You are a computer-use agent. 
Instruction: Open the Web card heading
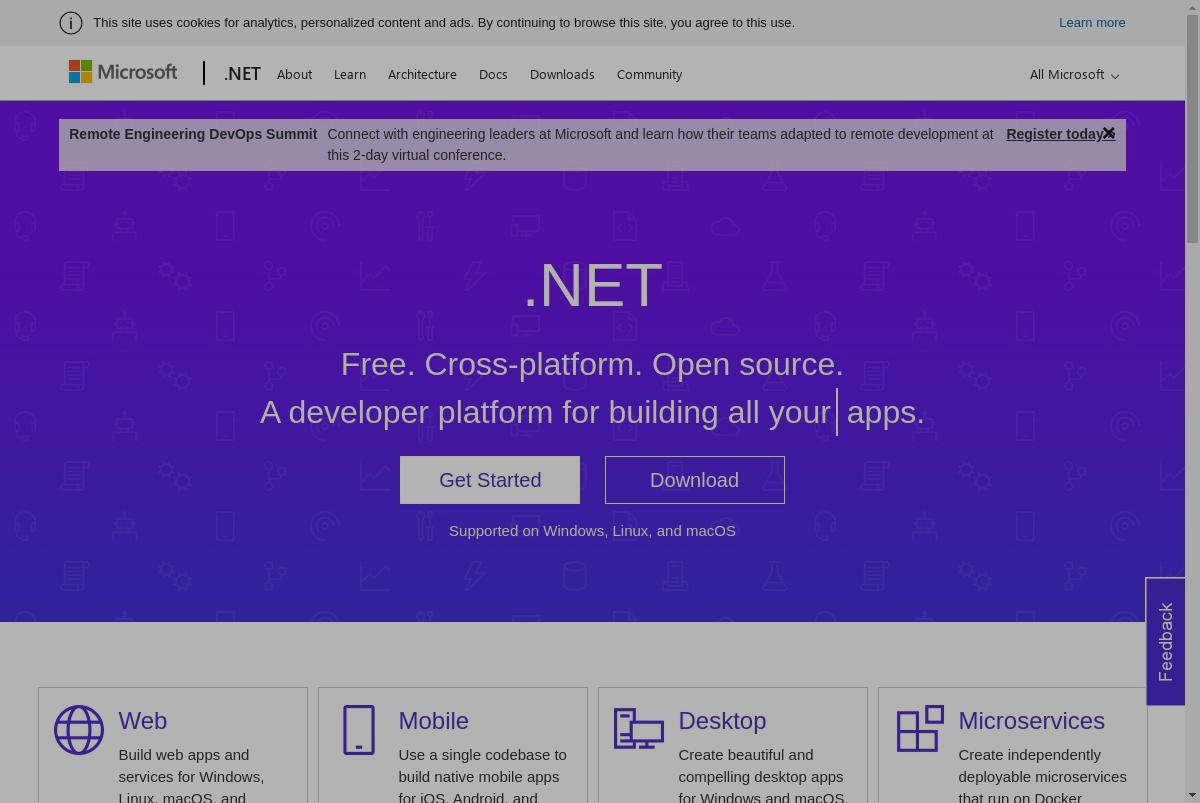(x=143, y=721)
